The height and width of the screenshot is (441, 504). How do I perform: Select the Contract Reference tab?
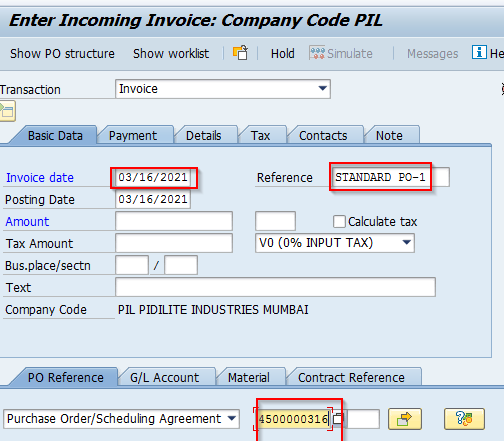351,378
